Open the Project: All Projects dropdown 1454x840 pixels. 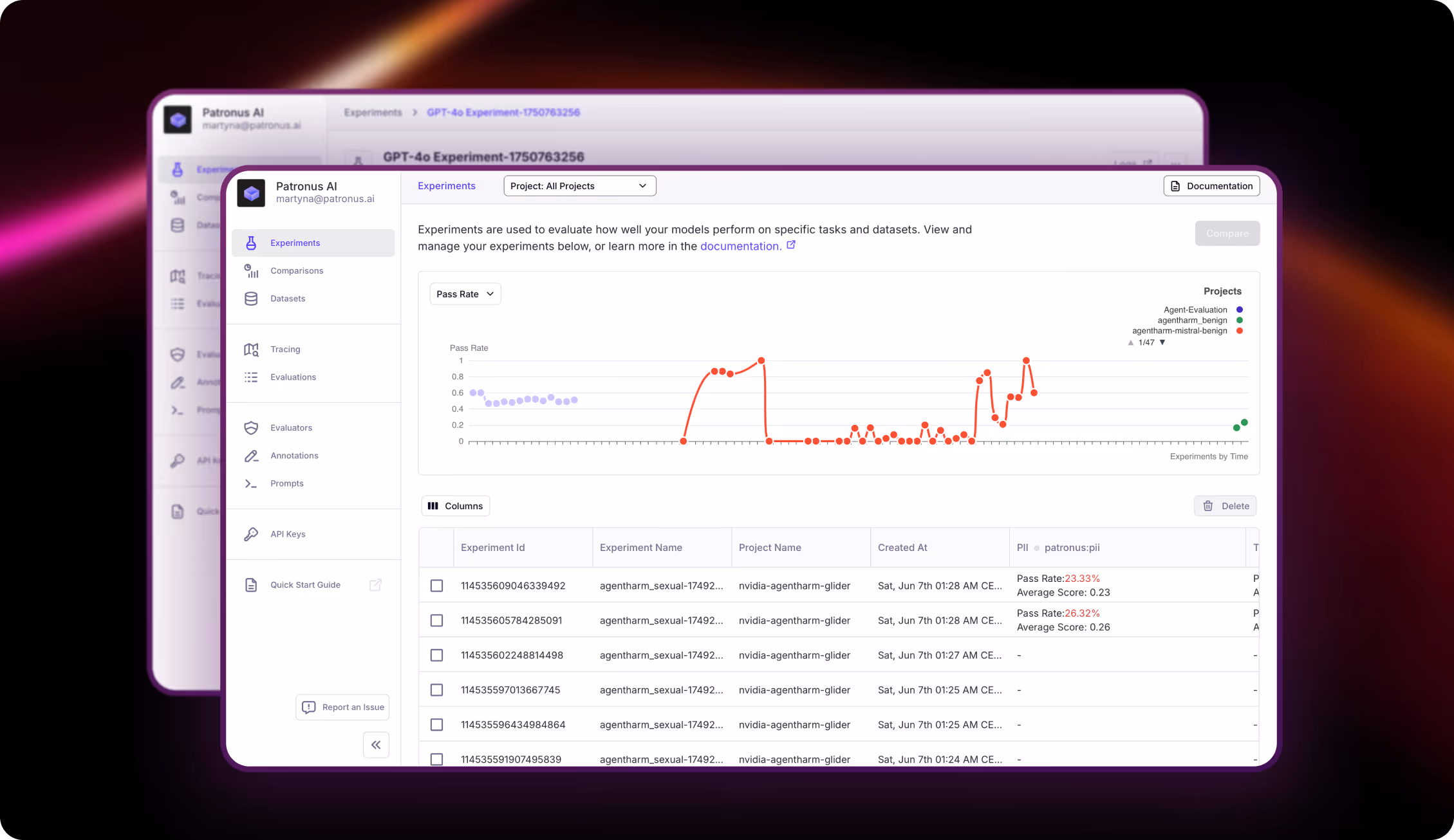tap(579, 186)
